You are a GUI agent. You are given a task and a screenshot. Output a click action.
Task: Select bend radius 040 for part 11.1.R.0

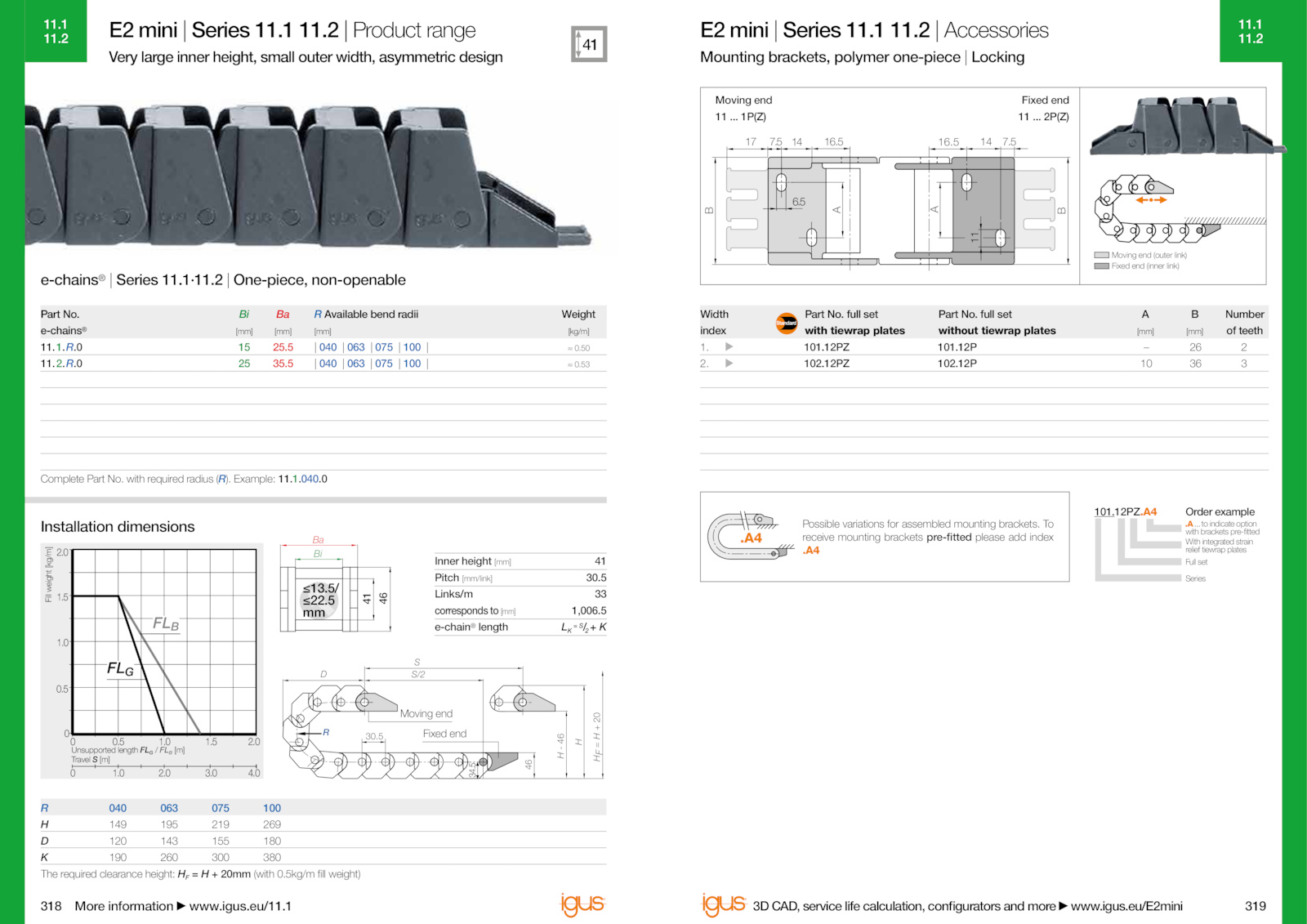pyautogui.click(x=328, y=347)
